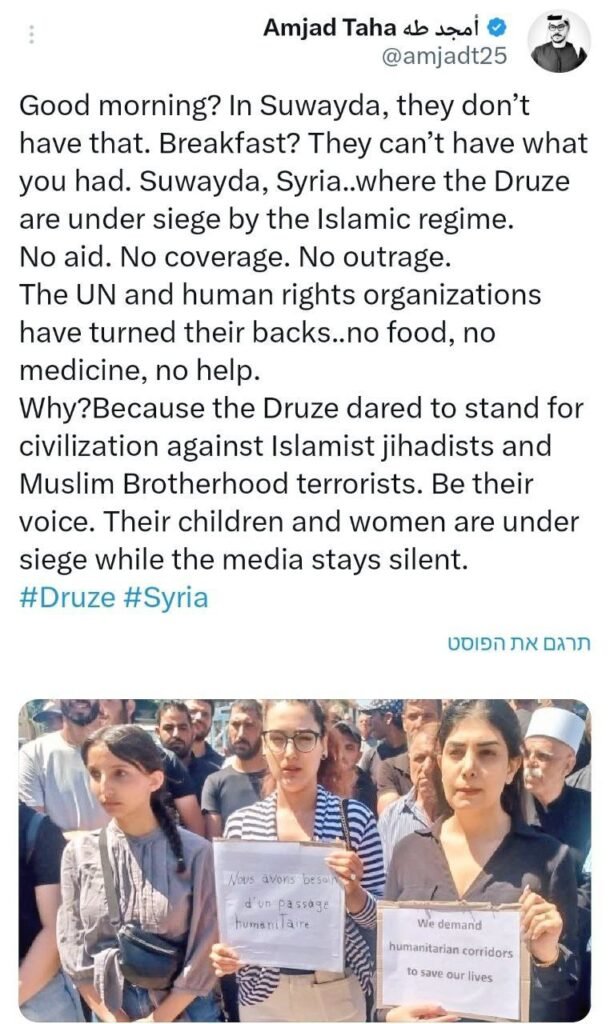The width and height of the screenshot is (610, 1024).
Task: Open Amjad Taha's profile picture
Action: (x=559, y=40)
